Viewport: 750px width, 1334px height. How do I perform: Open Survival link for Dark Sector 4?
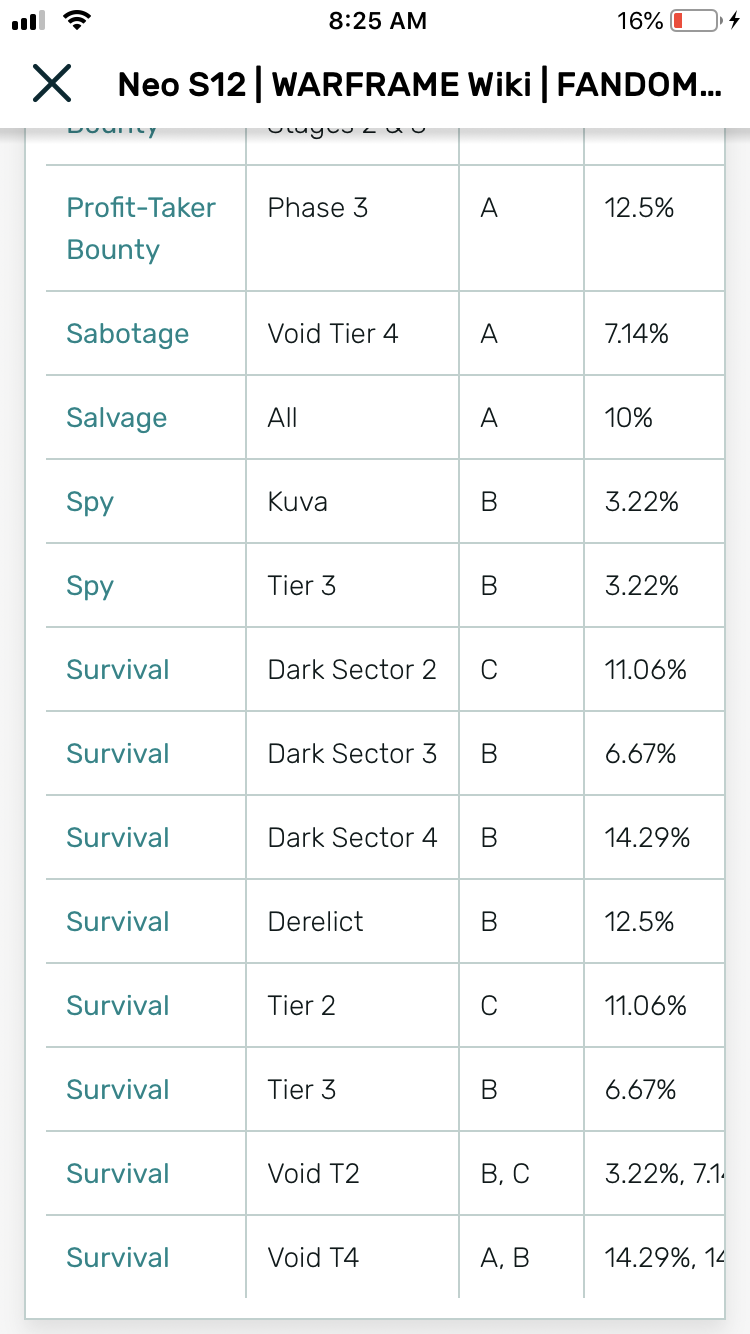tap(118, 838)
